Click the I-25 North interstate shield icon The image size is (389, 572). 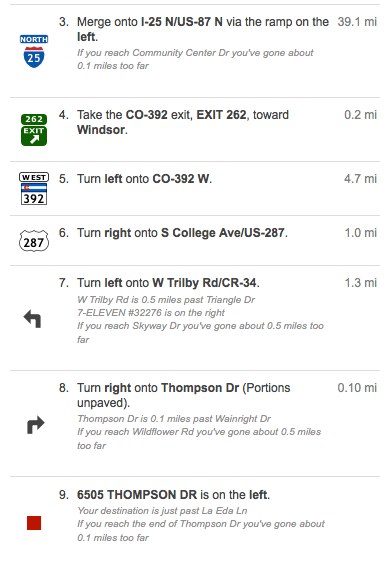click(x=34, y=51)
